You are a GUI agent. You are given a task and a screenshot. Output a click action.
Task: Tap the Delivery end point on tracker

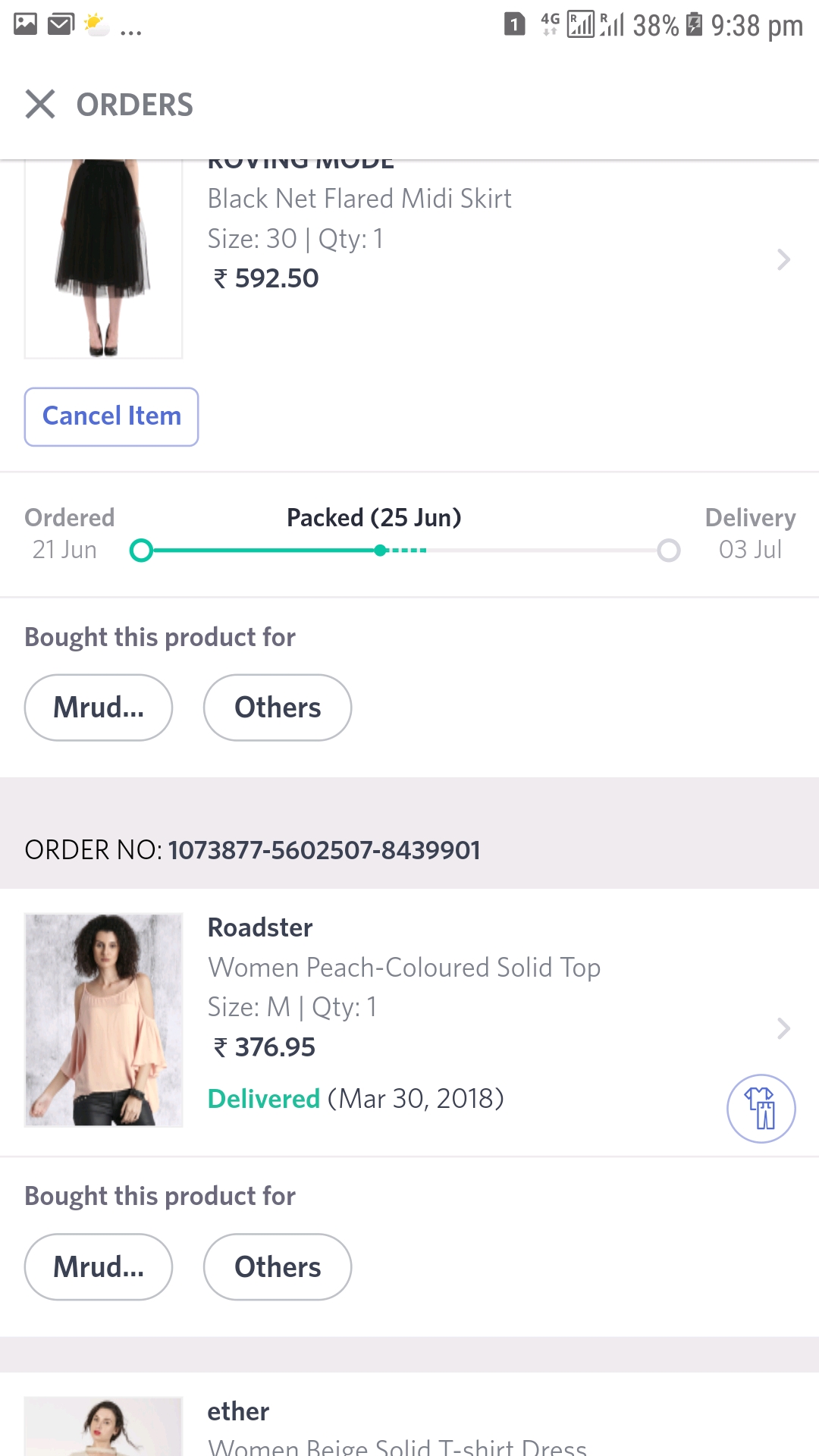[668, 550]
